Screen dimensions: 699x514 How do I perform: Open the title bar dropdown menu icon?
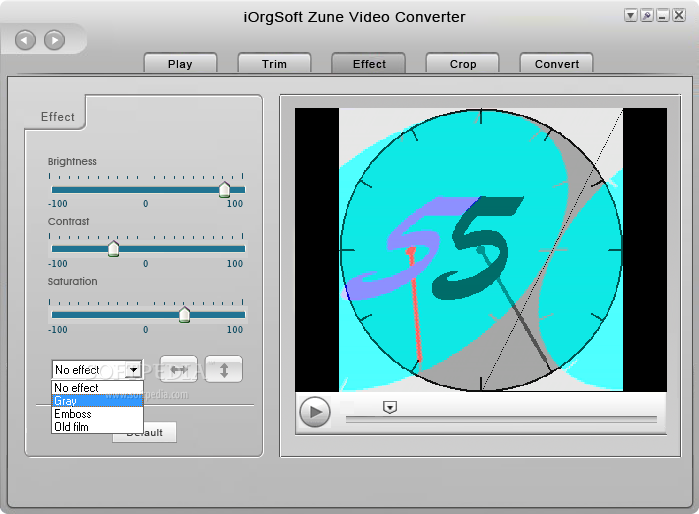point(630,16)
